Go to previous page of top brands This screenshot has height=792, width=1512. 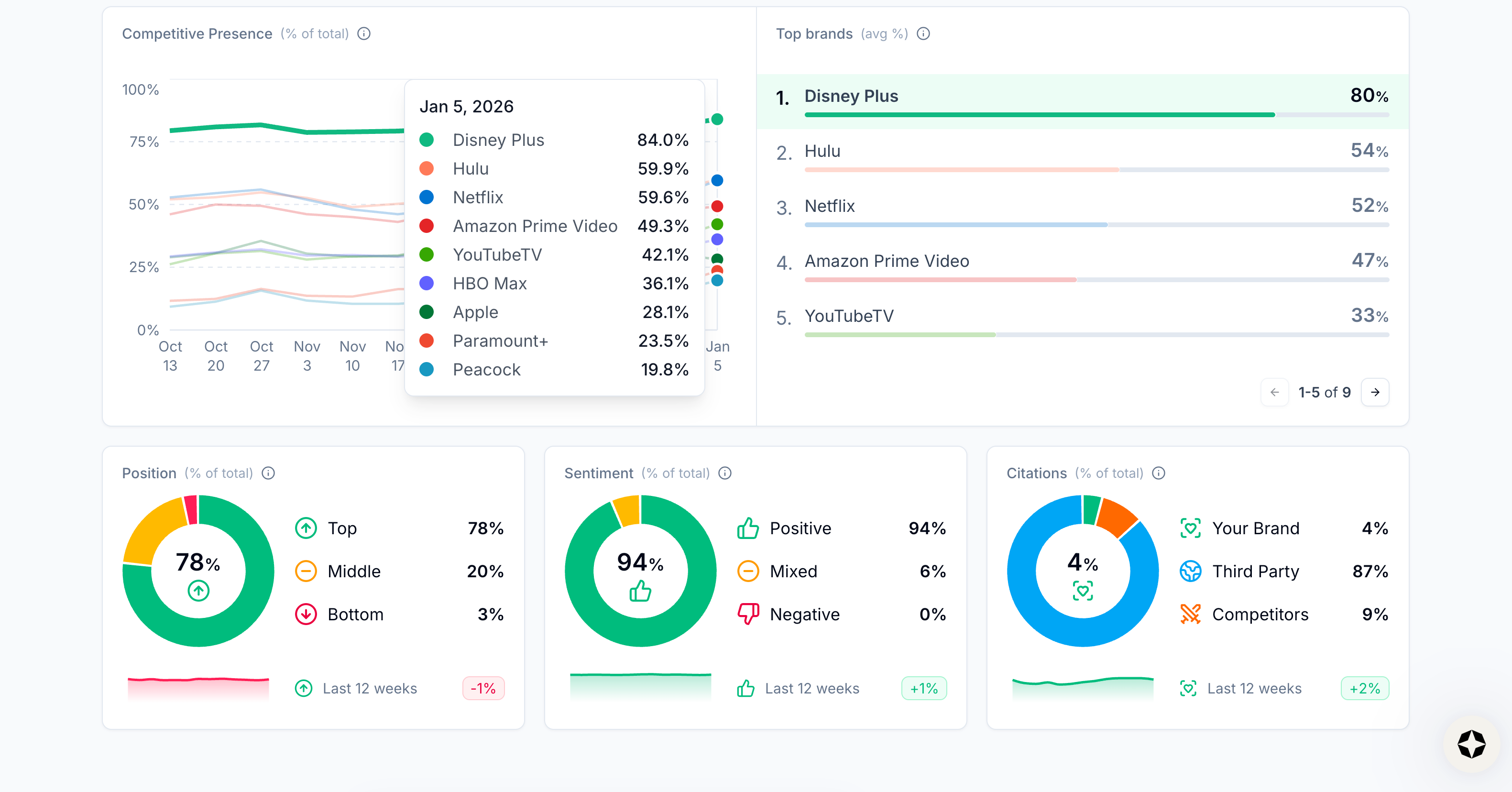point(1275,392)
